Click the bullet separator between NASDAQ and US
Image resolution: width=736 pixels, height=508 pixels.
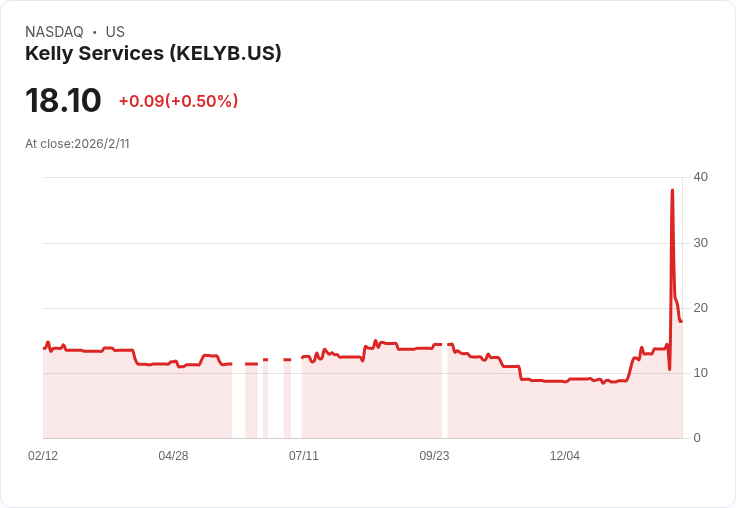click(94, 32)
